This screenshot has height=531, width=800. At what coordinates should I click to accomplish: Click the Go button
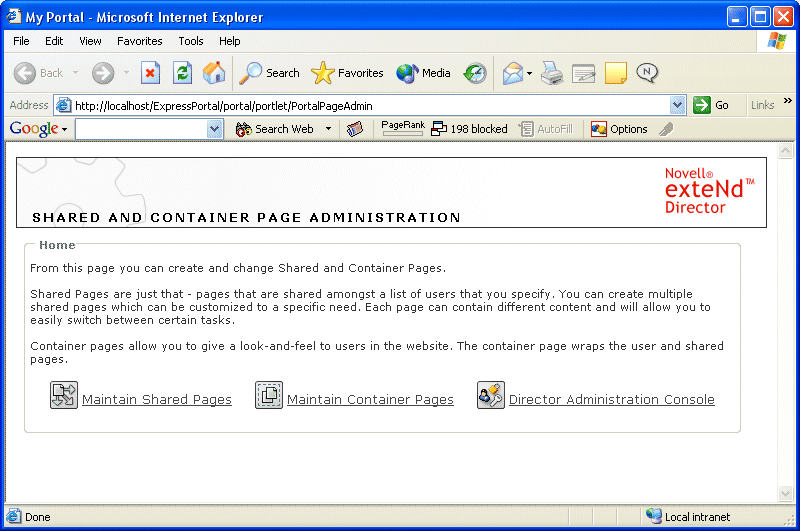click(711, 105)
